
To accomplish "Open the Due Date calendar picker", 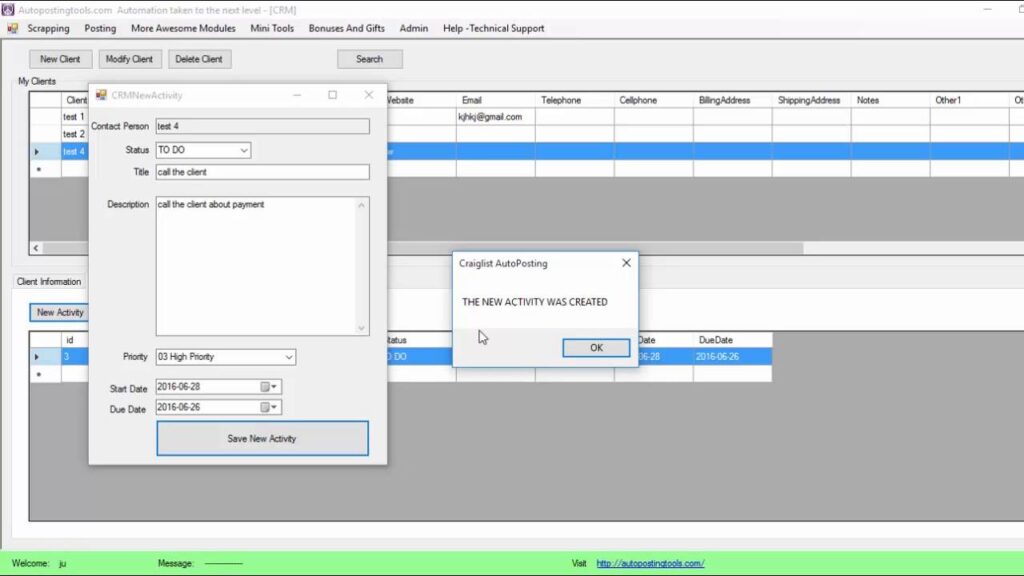I will pos(269,407).
